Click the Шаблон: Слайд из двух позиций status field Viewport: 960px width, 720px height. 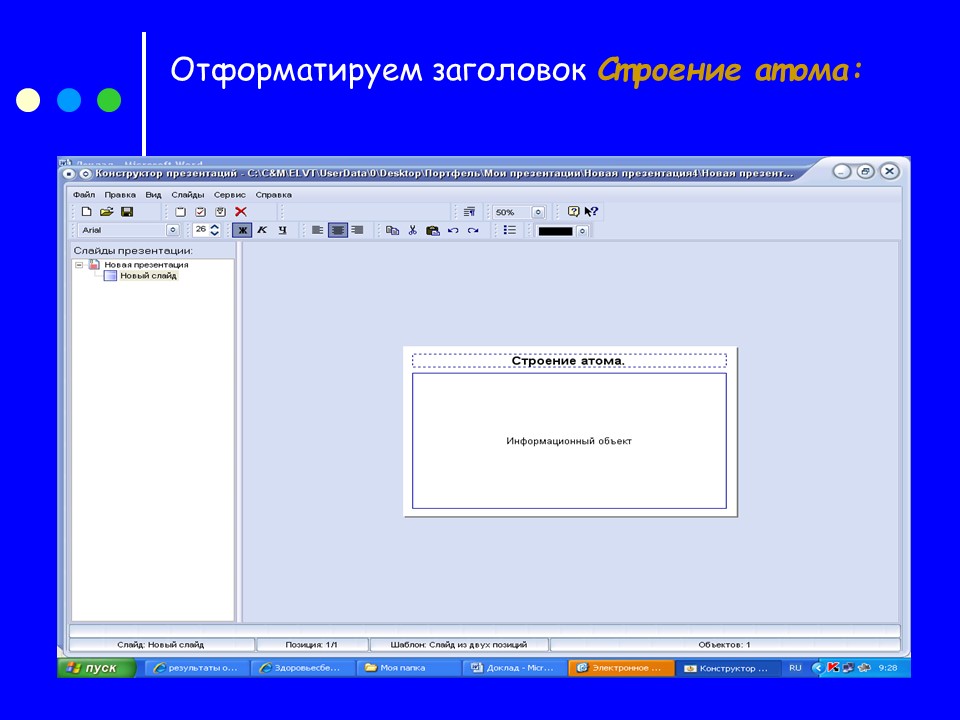(458, 644)
